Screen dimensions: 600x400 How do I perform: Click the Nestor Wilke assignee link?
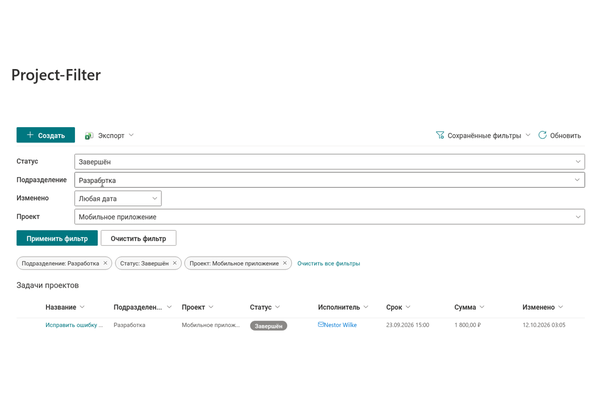pyautogui.click(x=340, y=325)
